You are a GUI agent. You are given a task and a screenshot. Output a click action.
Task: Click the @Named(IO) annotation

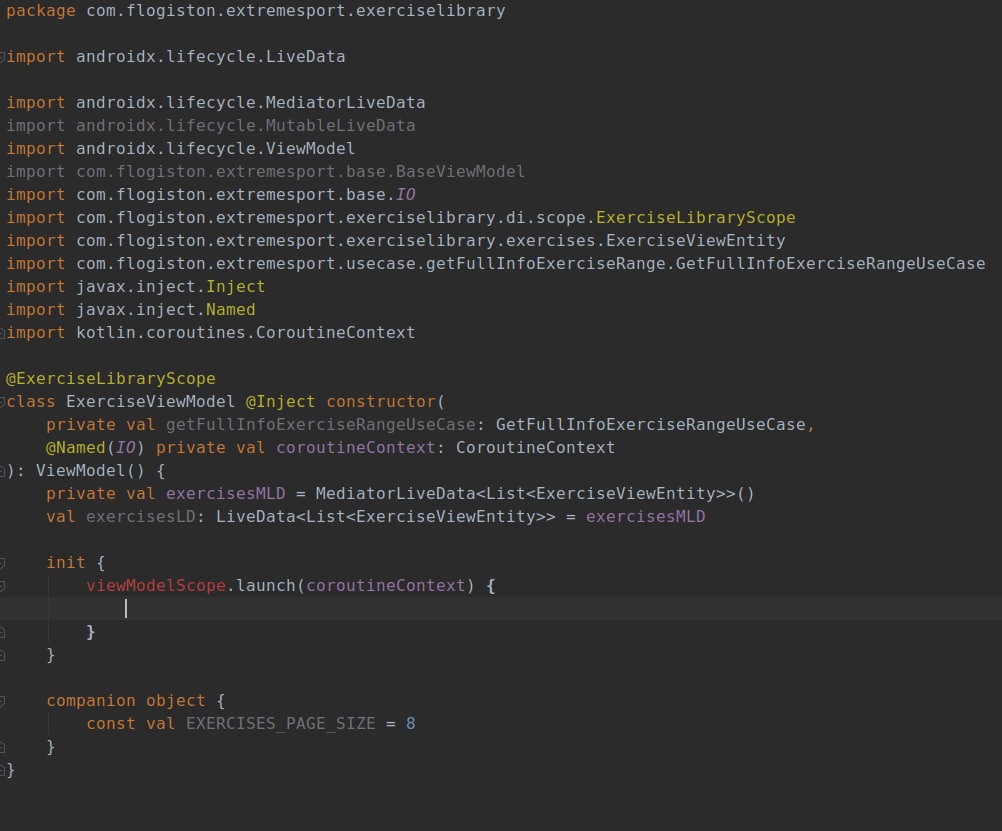95,448
